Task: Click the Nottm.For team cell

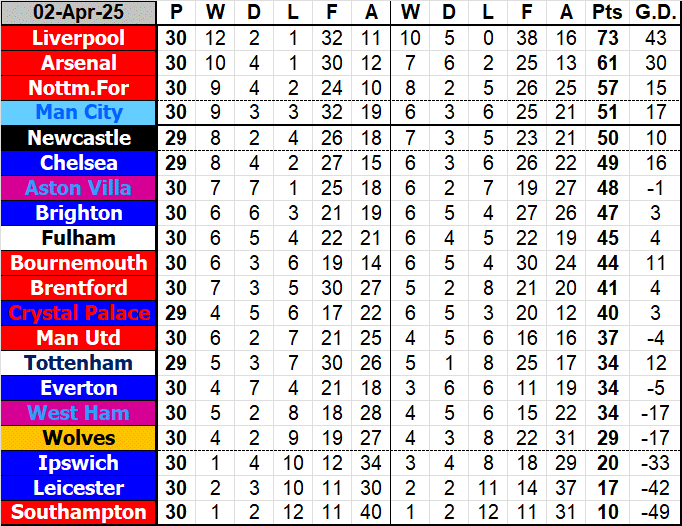Action: (x=79, y=88)
